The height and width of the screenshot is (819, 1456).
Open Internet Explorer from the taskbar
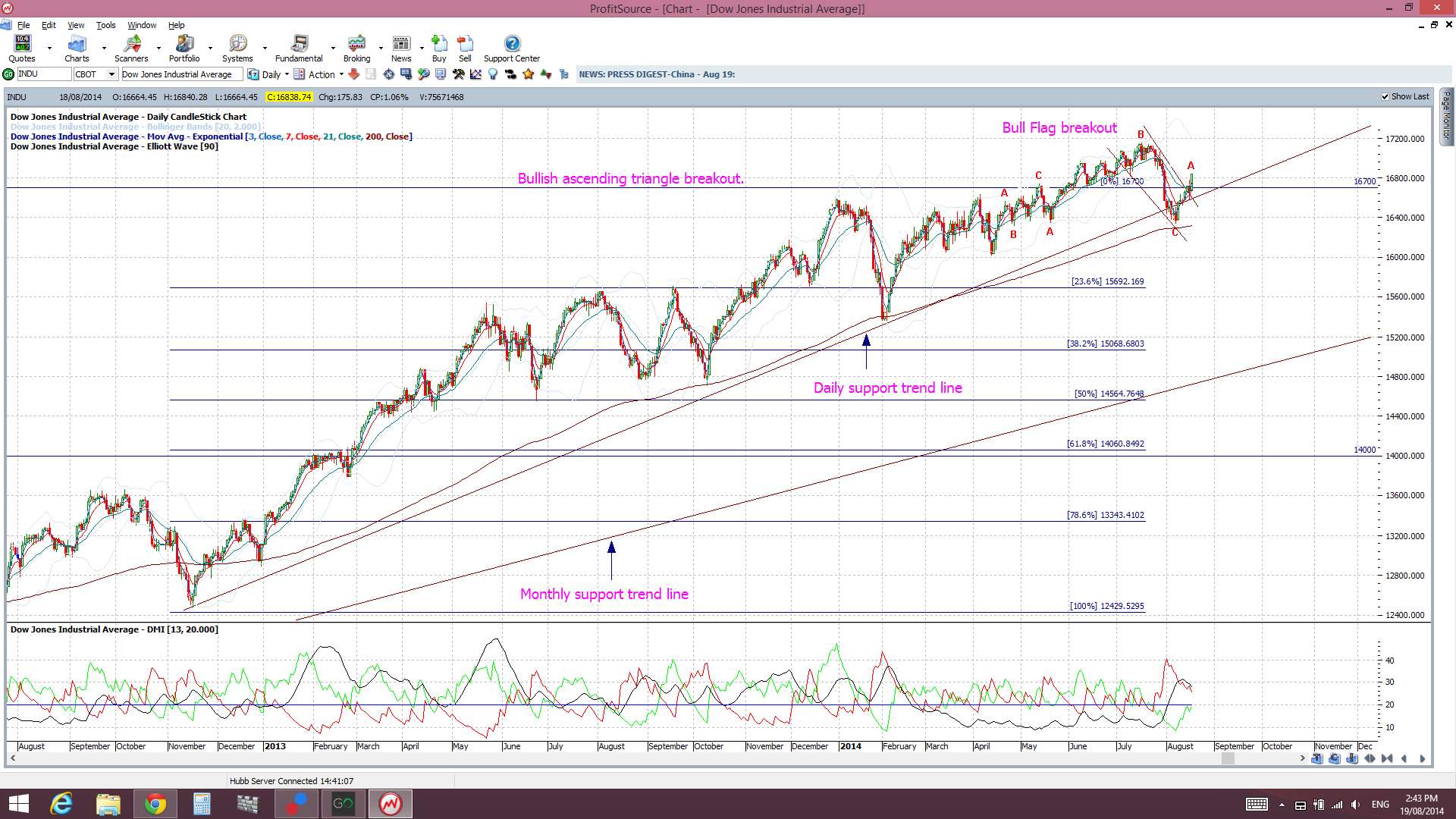[x=61, y=804]
